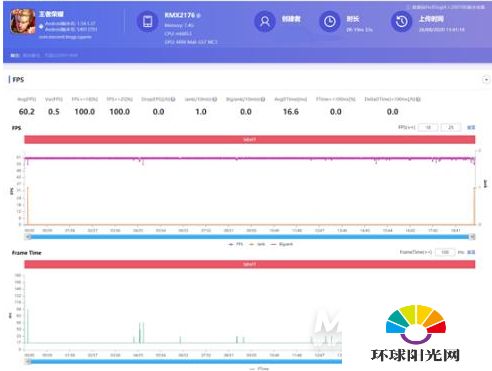Click the creator user profile icon
Image resolution: width=492 pixels, height=371 pixels.
pyautogui.click(x=265, y=22)
